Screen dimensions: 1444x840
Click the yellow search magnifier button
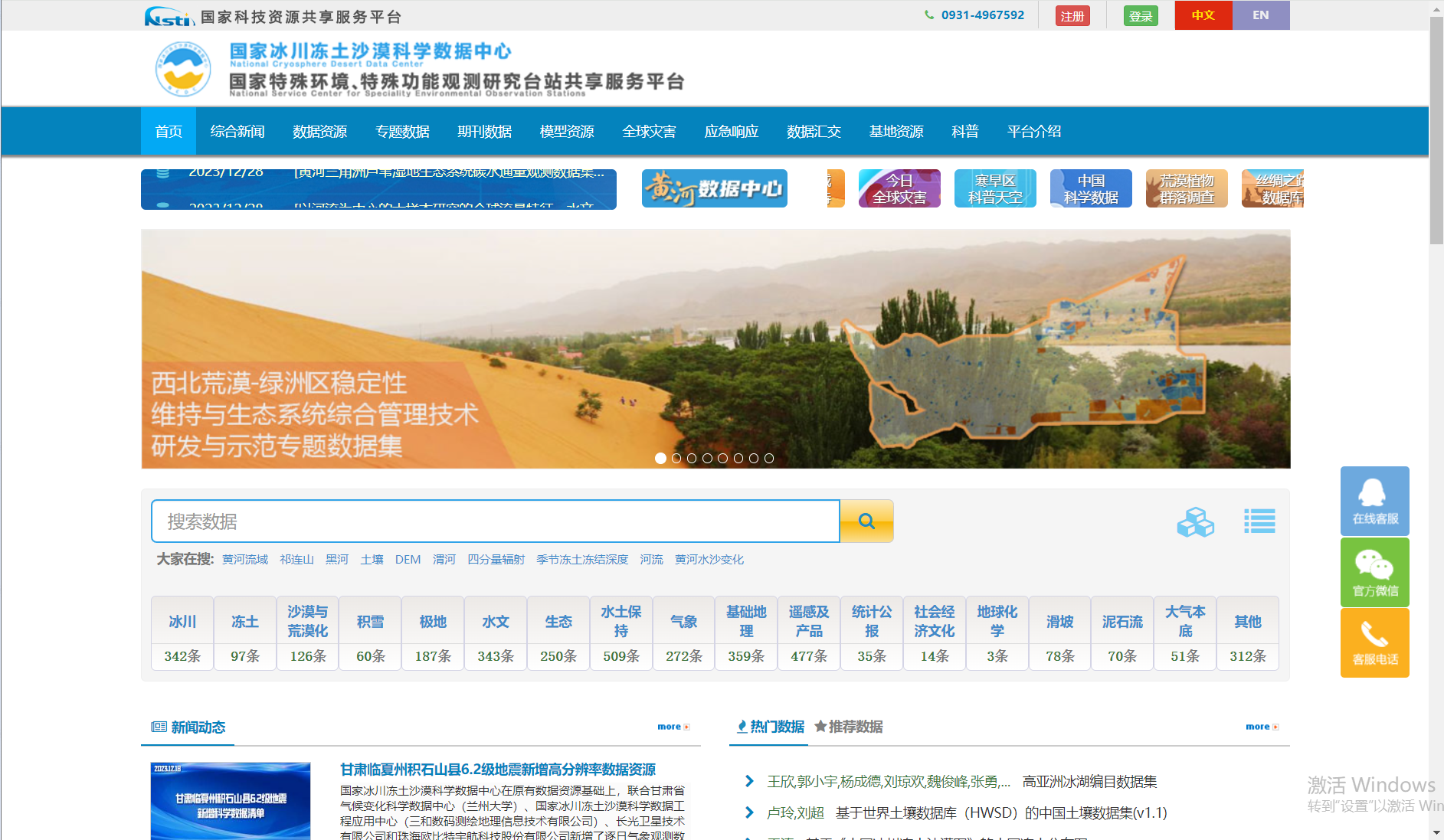click(x=866, y=521)
